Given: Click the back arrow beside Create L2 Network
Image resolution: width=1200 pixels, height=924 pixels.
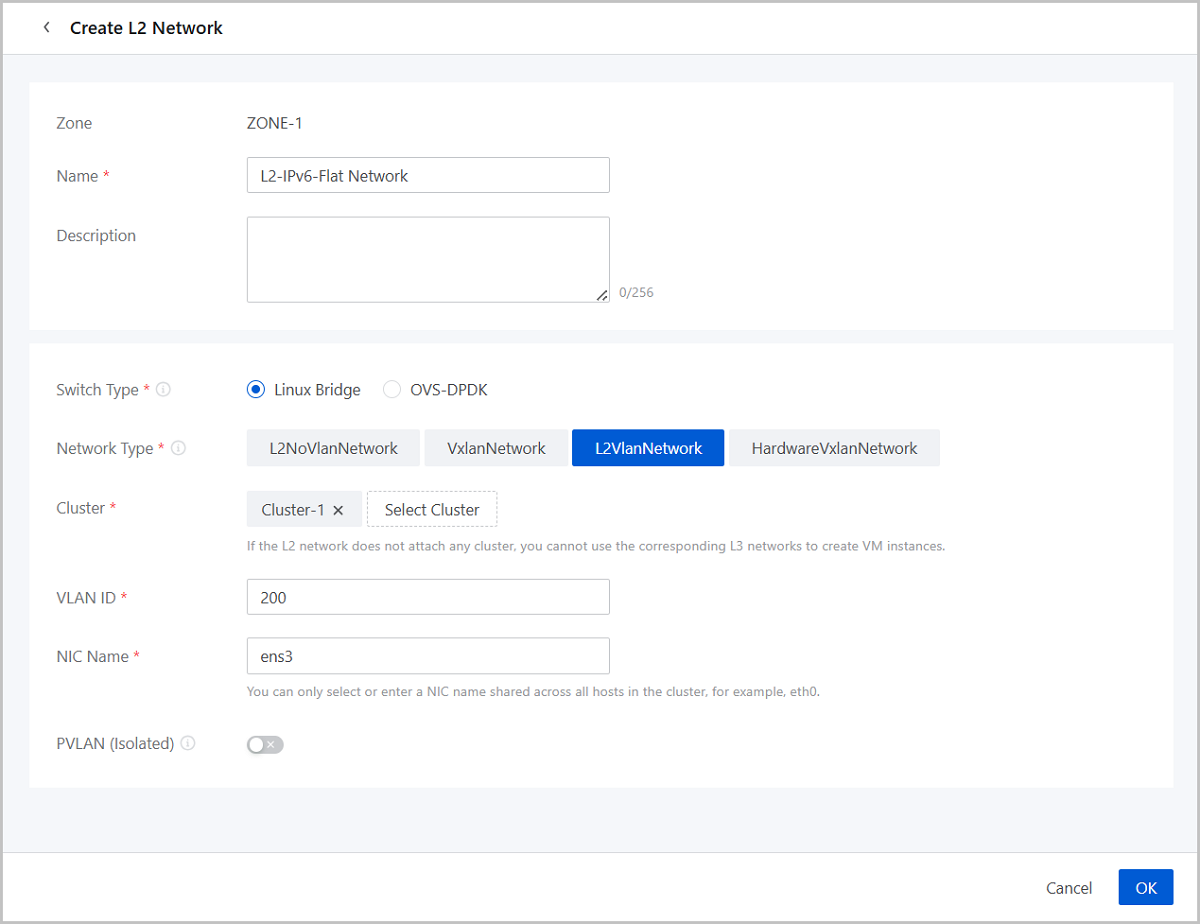Looking at the screenshot, I should [46, 28].
